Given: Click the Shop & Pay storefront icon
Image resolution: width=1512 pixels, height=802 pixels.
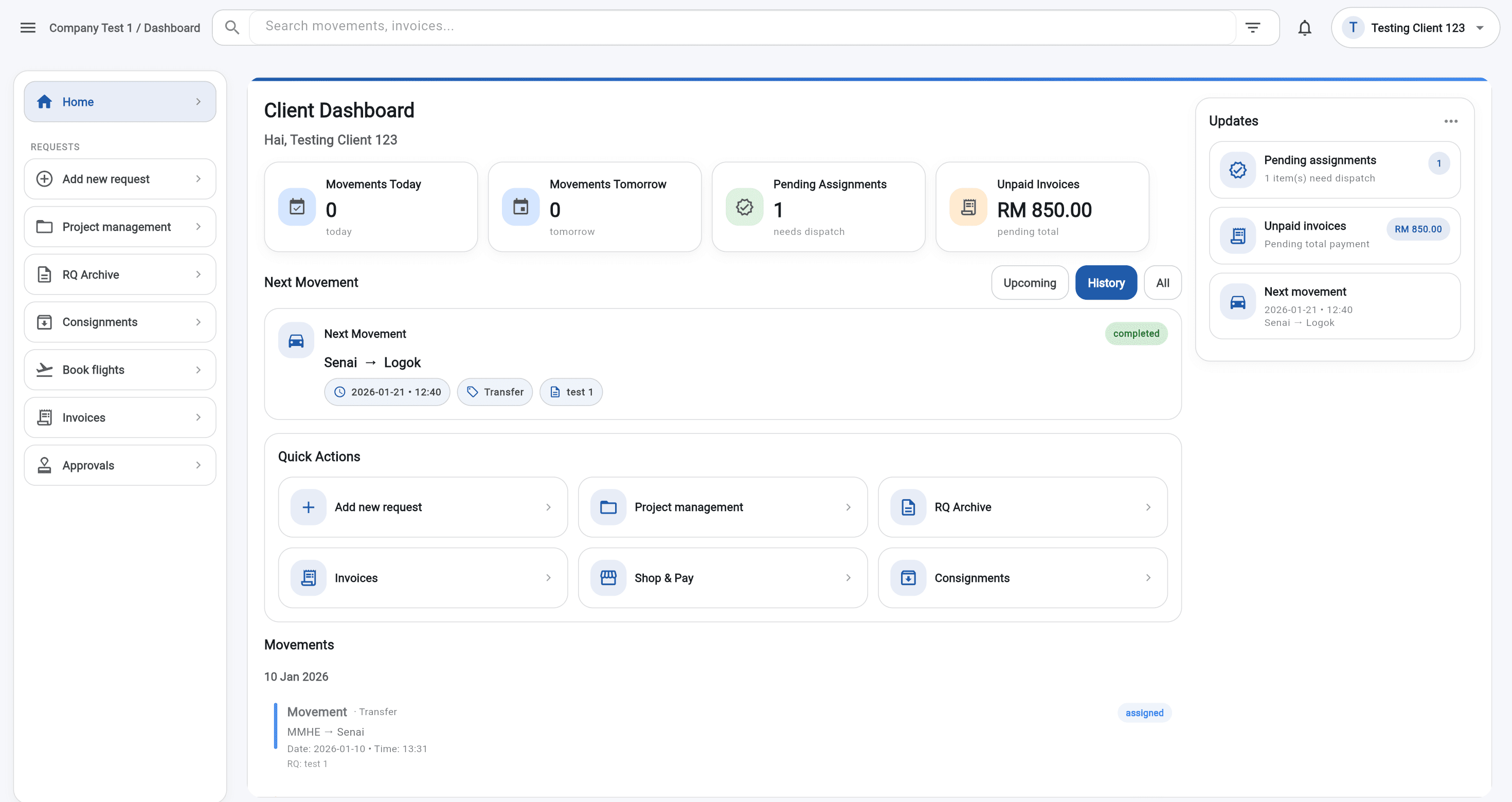Looking at the screenshot, I should [x=608, y=577].
